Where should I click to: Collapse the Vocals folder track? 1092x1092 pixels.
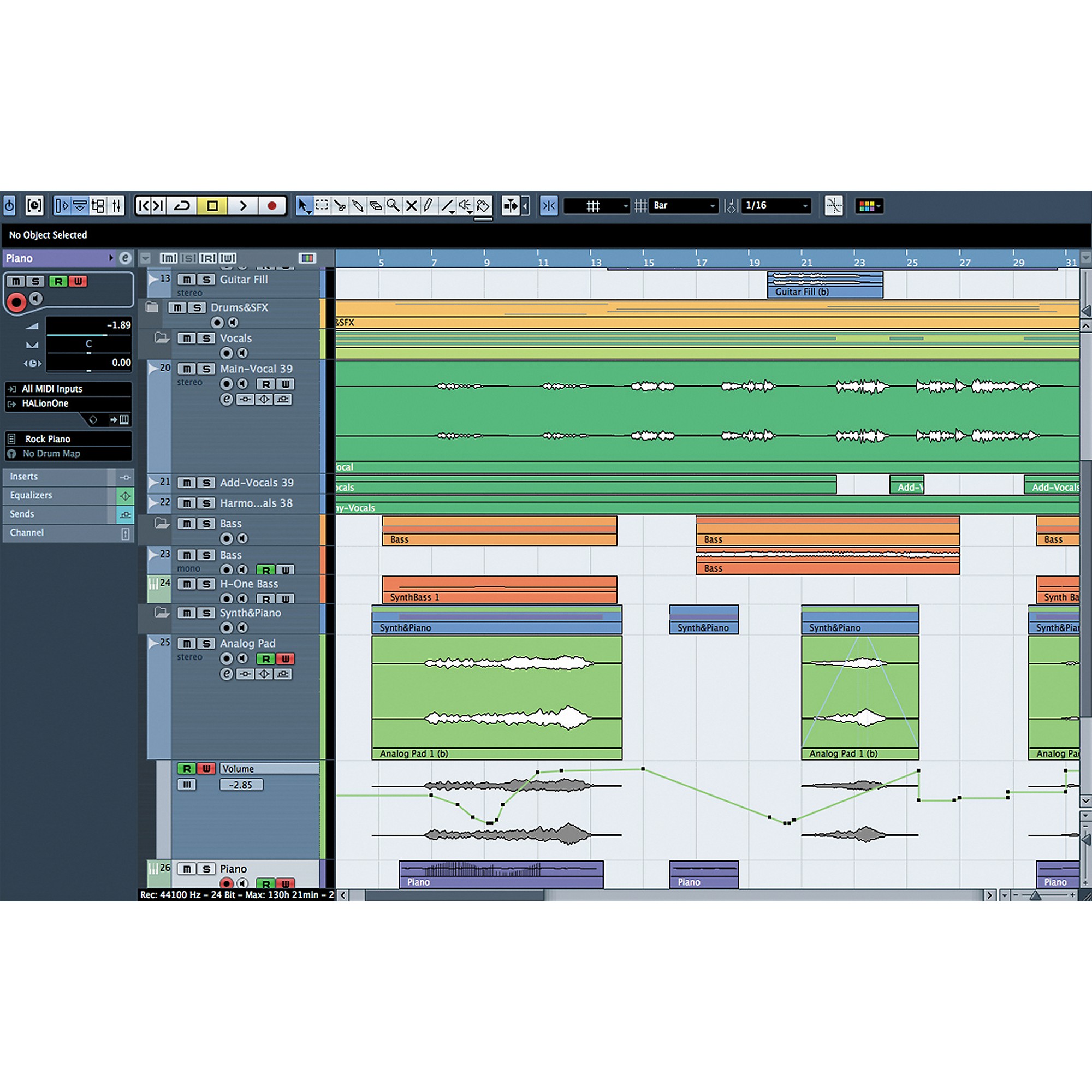(x=162, y=338)
